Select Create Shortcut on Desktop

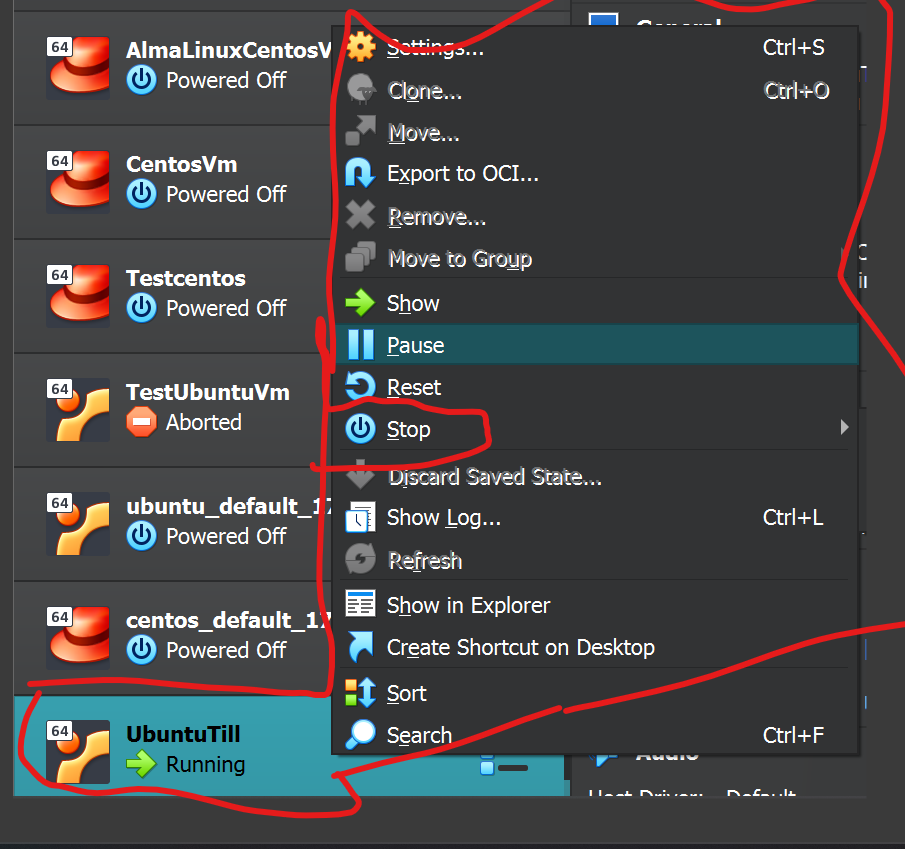596,647
